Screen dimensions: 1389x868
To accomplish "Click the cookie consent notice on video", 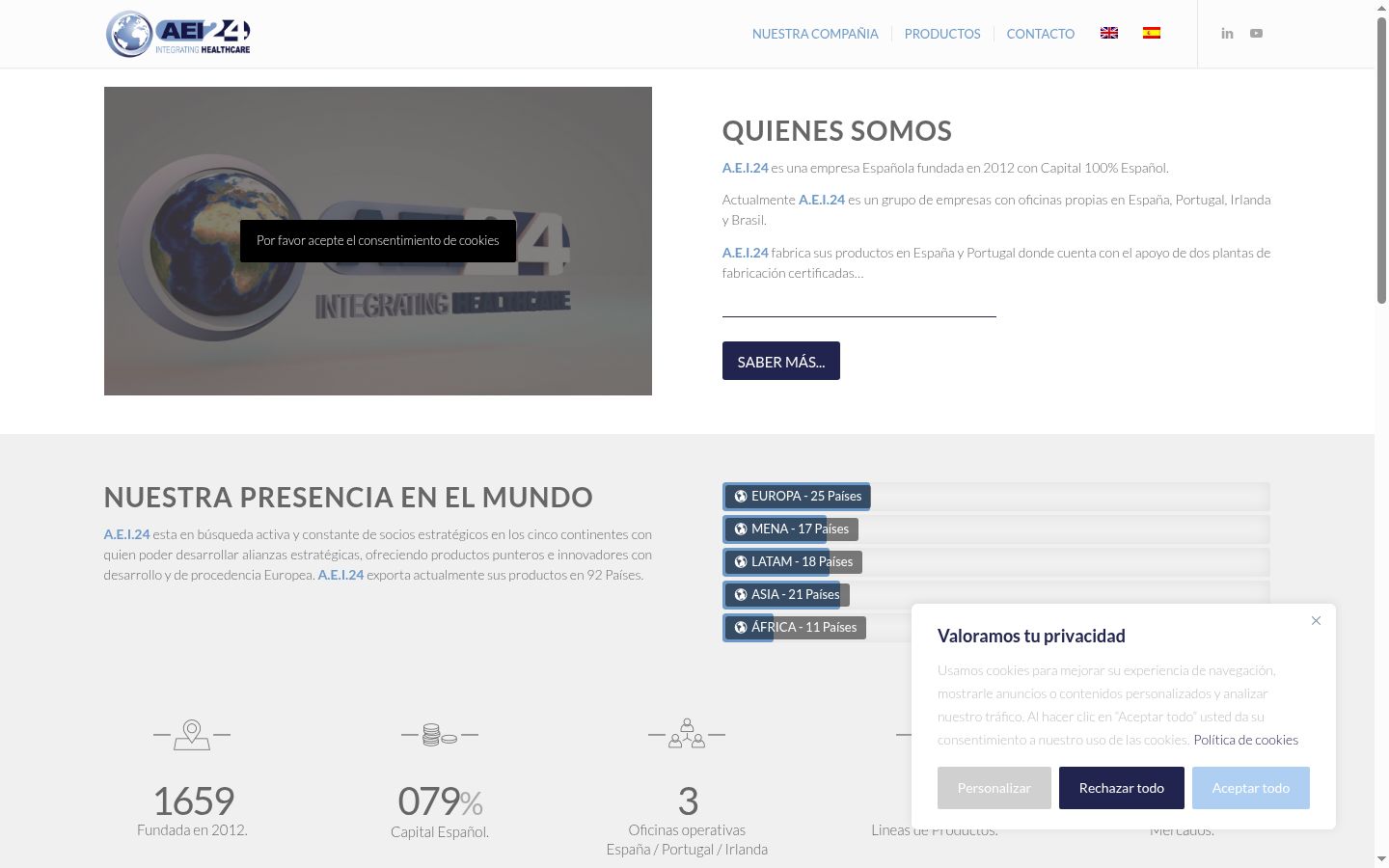I will [378, 240].
